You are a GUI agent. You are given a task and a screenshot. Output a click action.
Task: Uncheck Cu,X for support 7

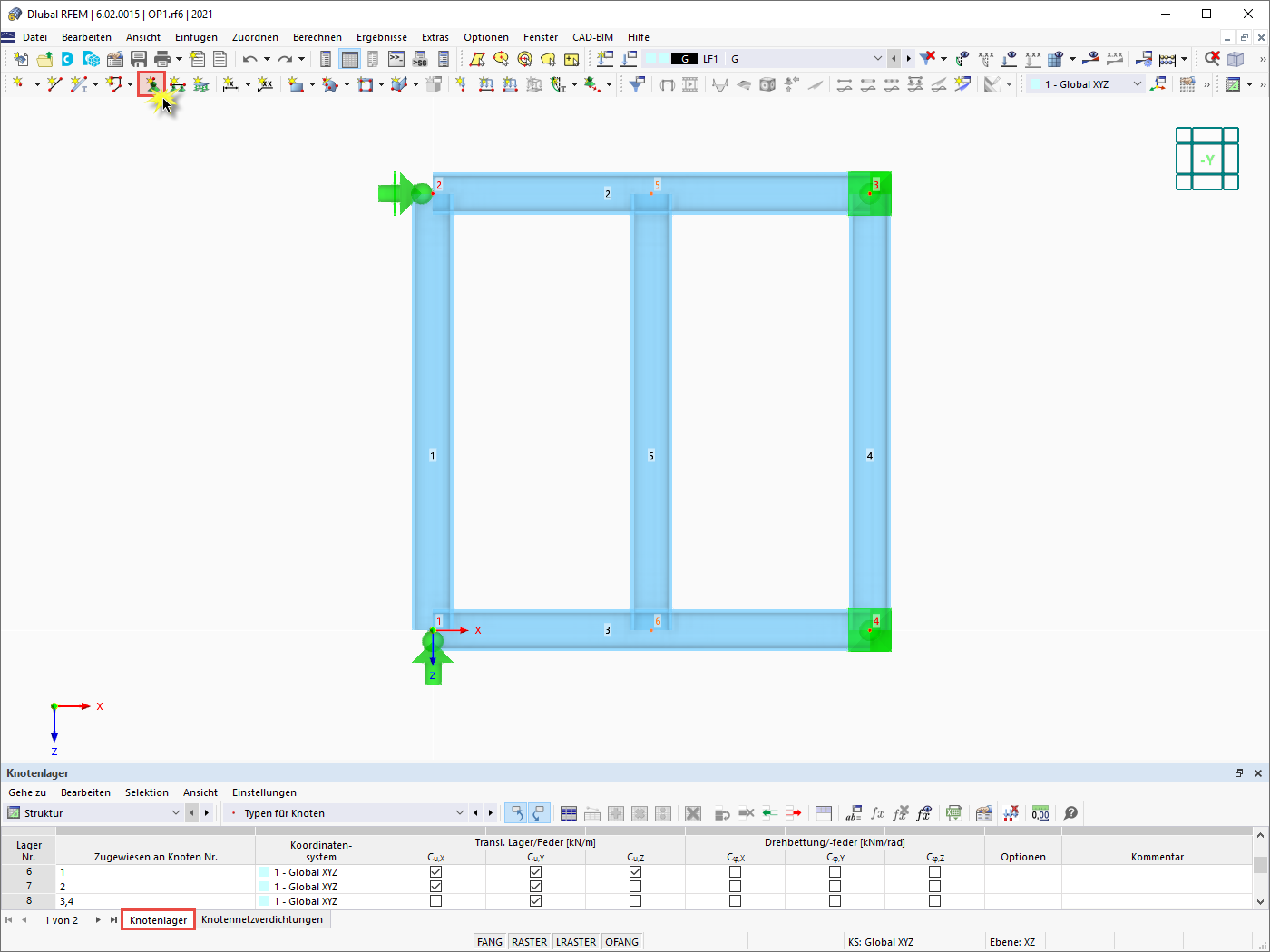point(435,887)
